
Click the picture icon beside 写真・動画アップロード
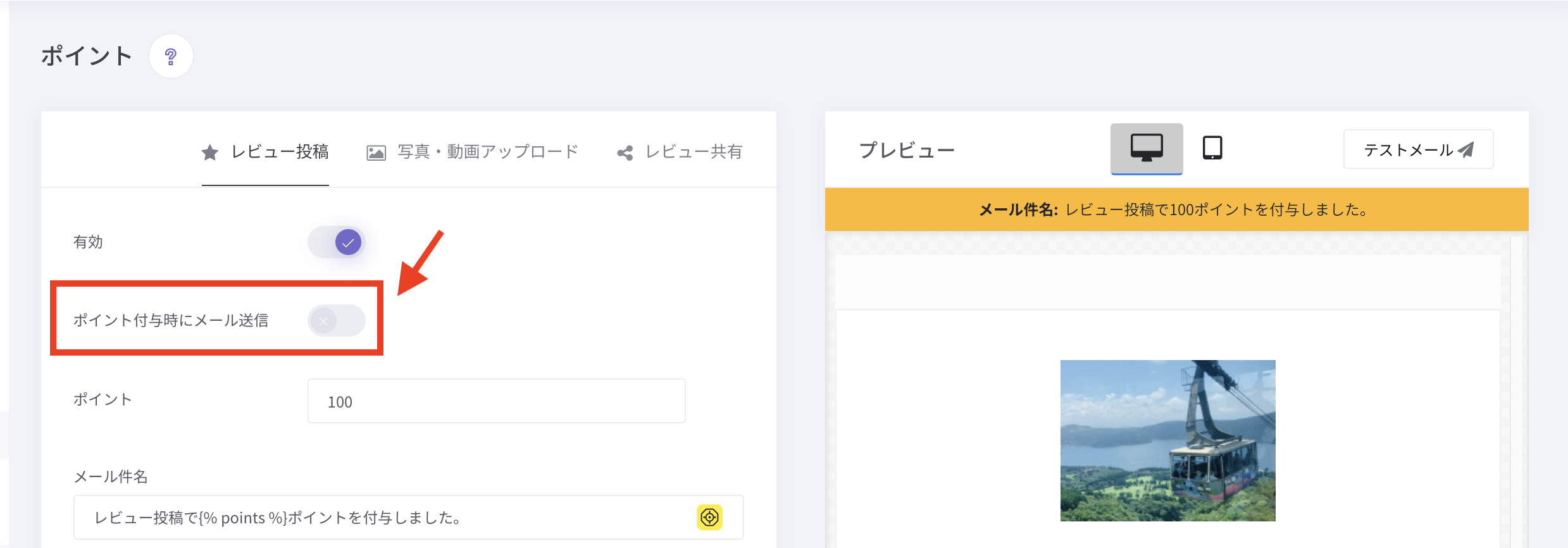point(376,153)
